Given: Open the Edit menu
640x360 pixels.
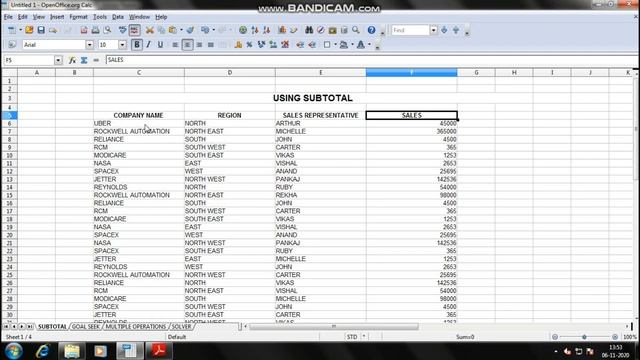Looking at the screenshot, I should tap(22, 17).
